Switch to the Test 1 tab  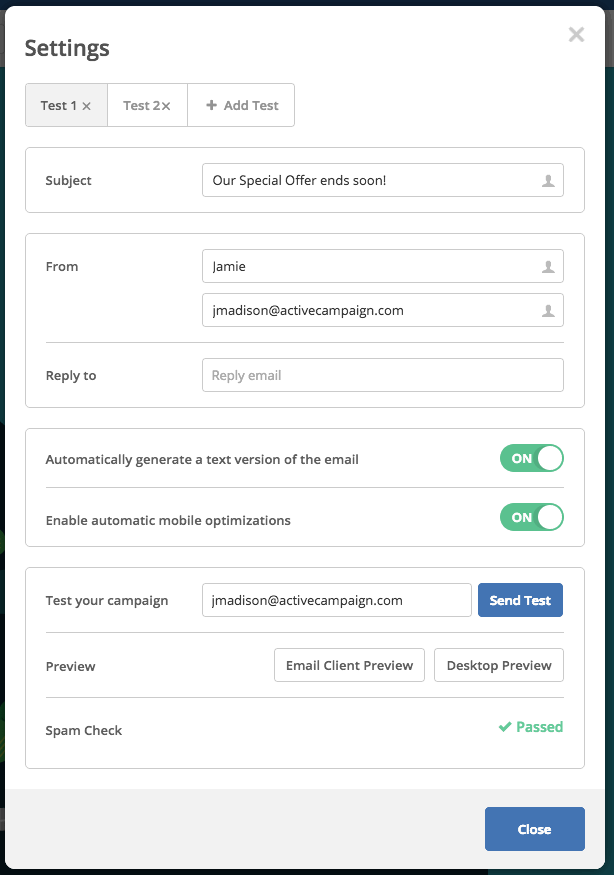click(66, 105)
